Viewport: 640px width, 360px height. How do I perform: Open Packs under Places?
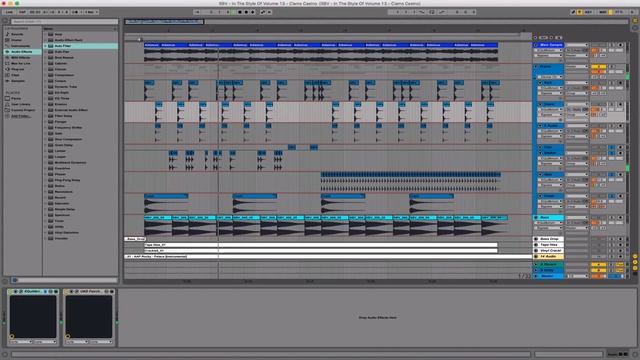(22, 98)
